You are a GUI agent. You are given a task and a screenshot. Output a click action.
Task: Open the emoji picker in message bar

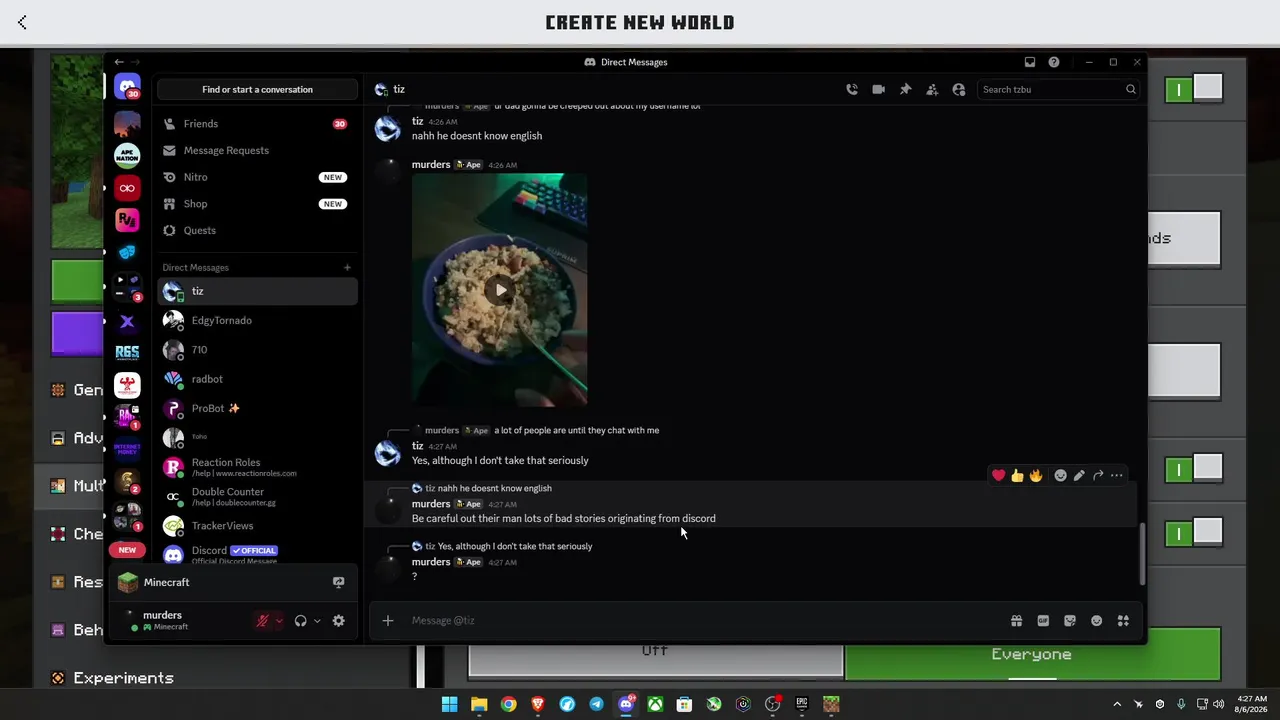pos(1097,620)
